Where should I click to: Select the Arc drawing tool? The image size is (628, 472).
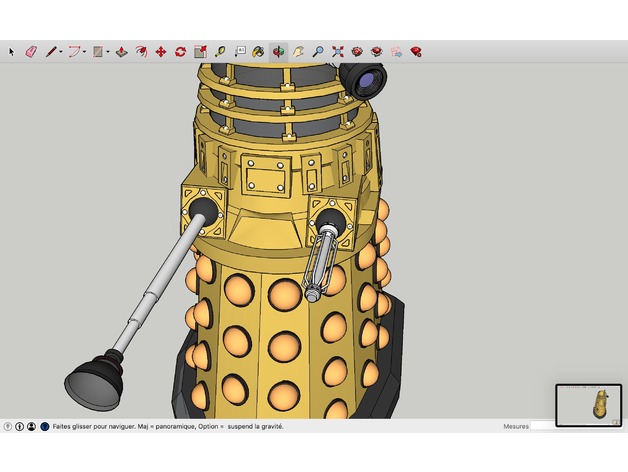point(73,51)
